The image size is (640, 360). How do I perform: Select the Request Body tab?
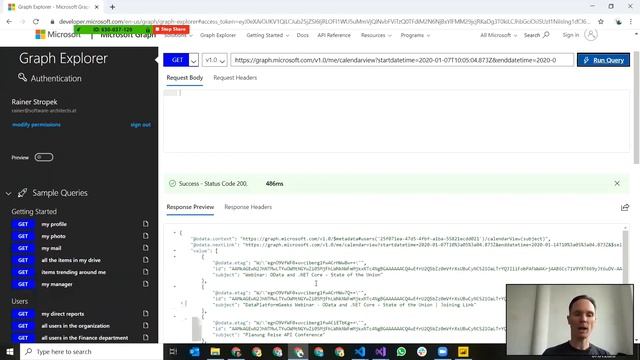pyautogui.click(x=184, y=78)
